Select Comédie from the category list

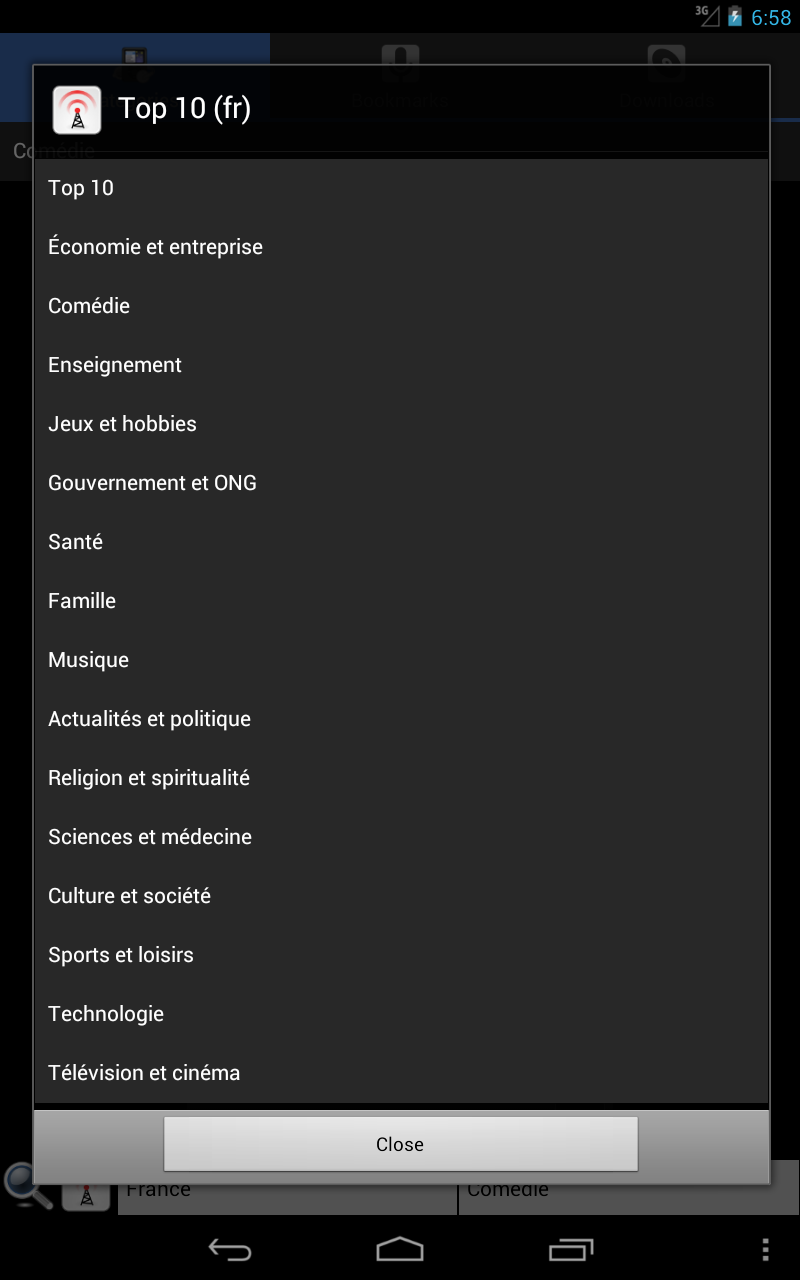[x=401, y=306]
